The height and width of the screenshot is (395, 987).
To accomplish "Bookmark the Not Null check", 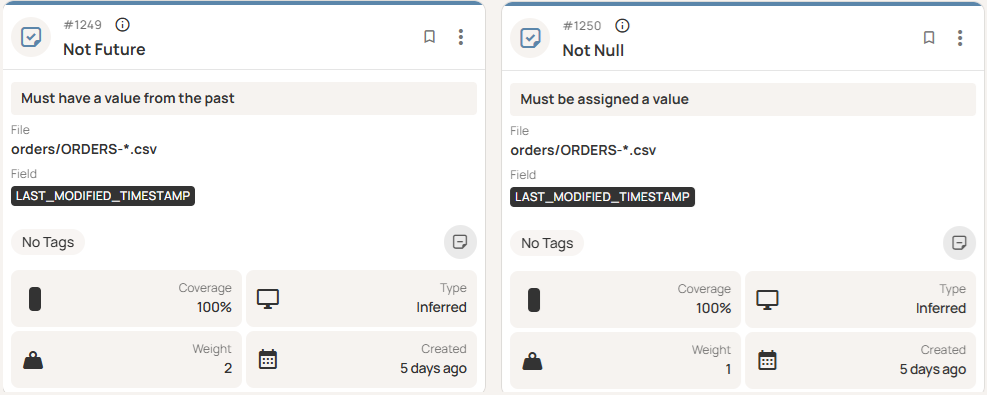I will (x=928, y=38).
